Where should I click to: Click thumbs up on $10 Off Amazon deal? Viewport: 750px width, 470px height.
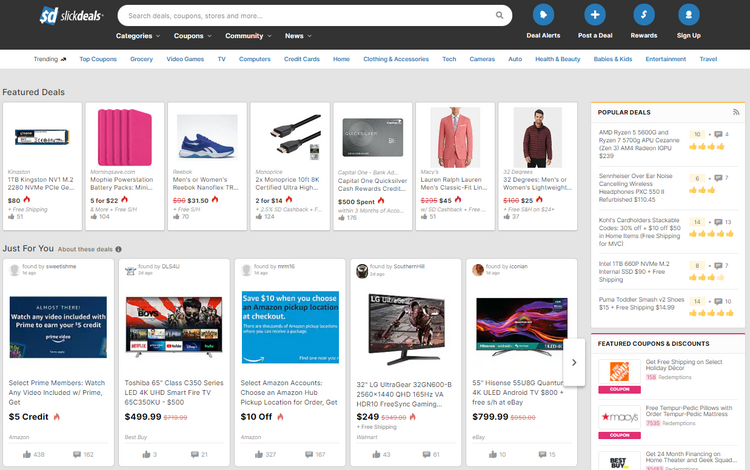[x=259, y=454]
